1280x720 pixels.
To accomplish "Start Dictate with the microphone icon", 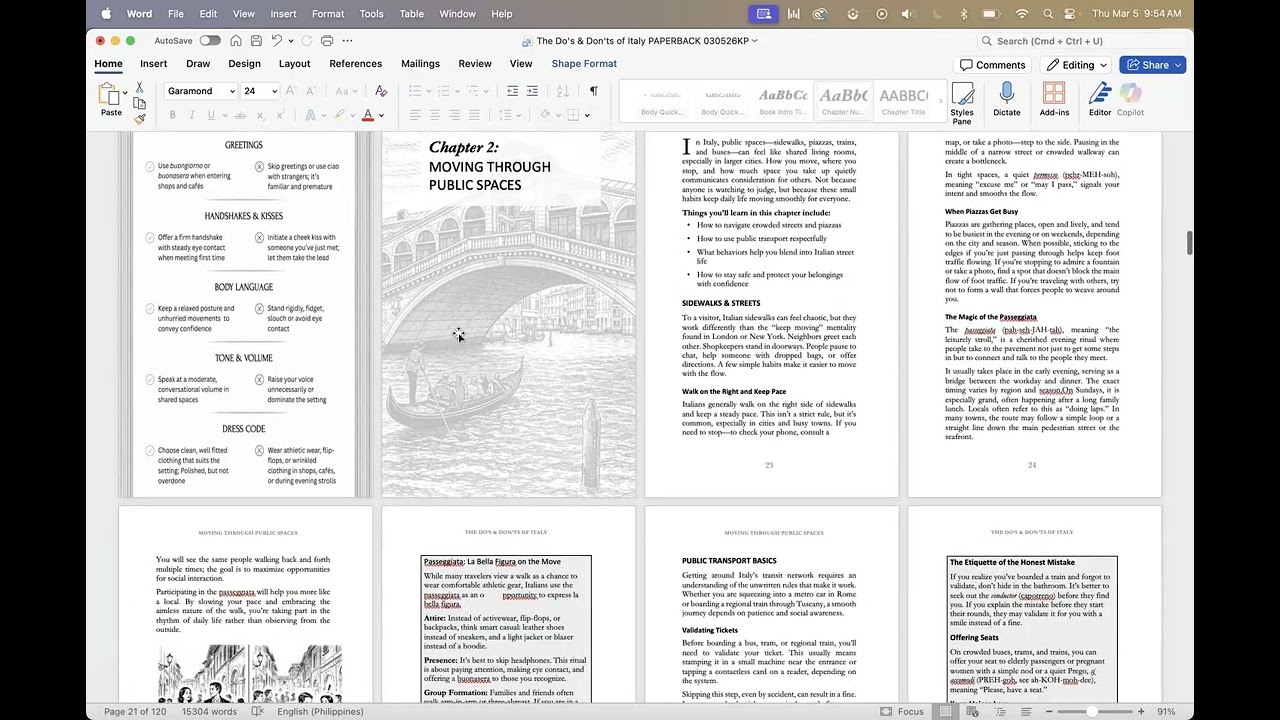I will pos(1006,100).
